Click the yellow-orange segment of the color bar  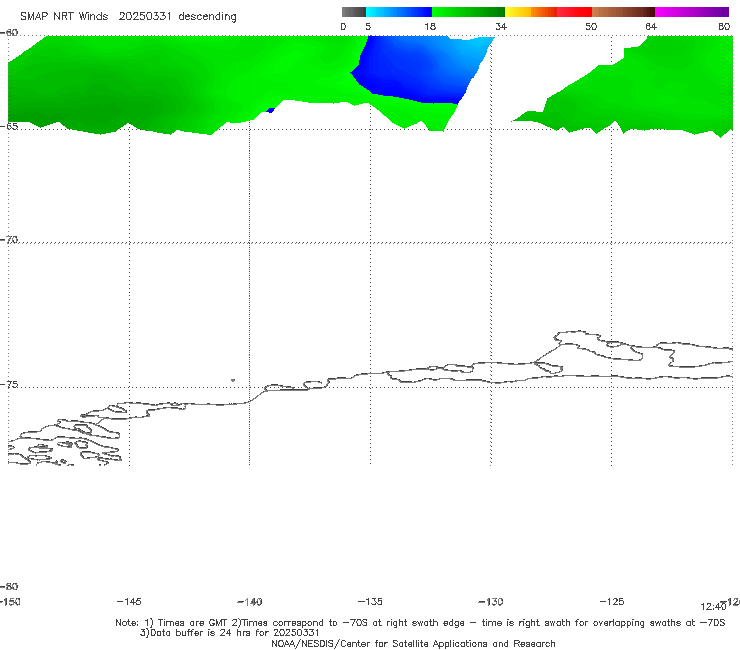(531, 12)
